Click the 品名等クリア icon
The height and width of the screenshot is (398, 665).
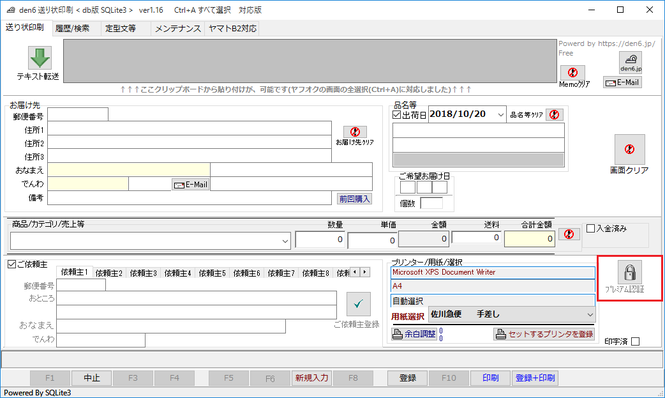tap(554, 115)
